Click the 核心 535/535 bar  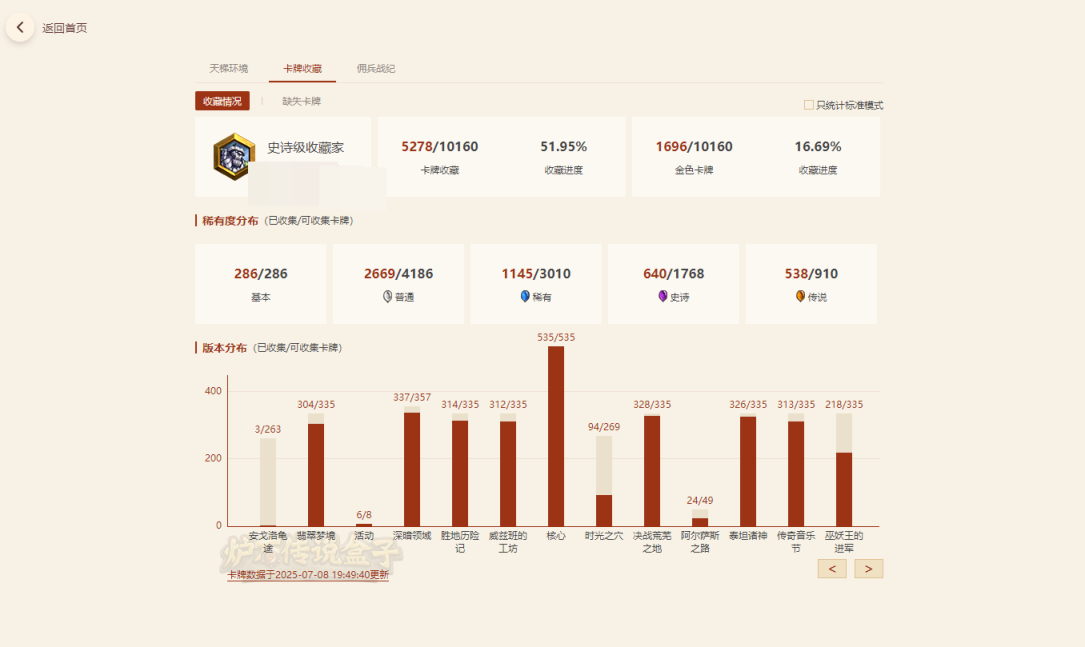tap(556, 436)
